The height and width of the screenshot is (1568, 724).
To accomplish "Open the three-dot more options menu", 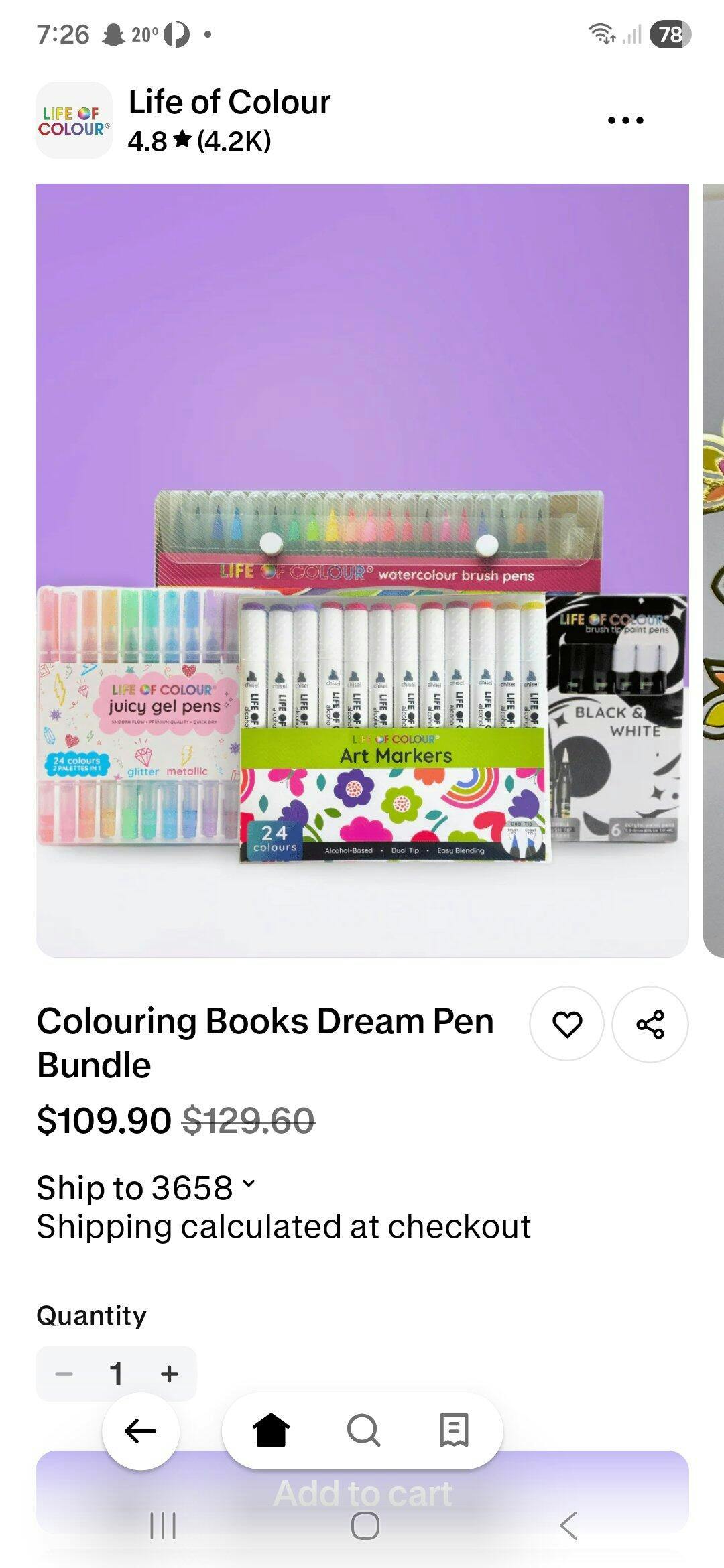I will (x=625, y=121).
